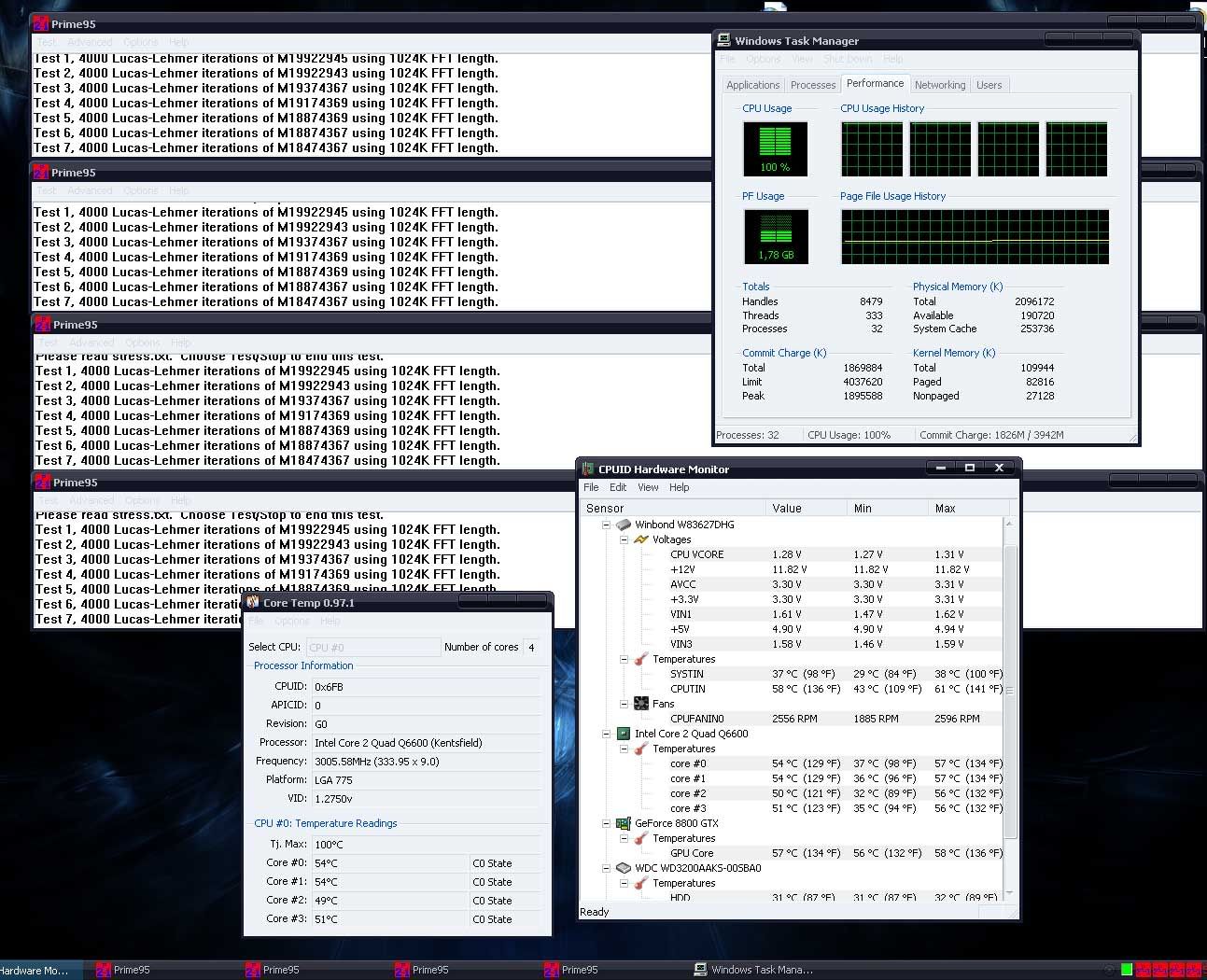1207x980 pixels.
Task: Click the Sensor column header
Action: (x=672, y=509)
